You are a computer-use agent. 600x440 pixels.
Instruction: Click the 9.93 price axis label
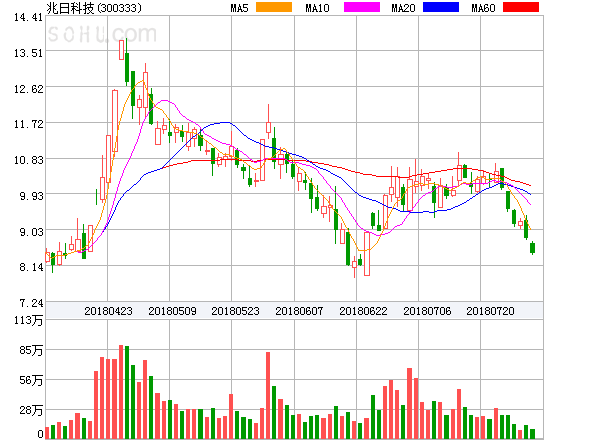pyautogui.click(x=31, y=196)
